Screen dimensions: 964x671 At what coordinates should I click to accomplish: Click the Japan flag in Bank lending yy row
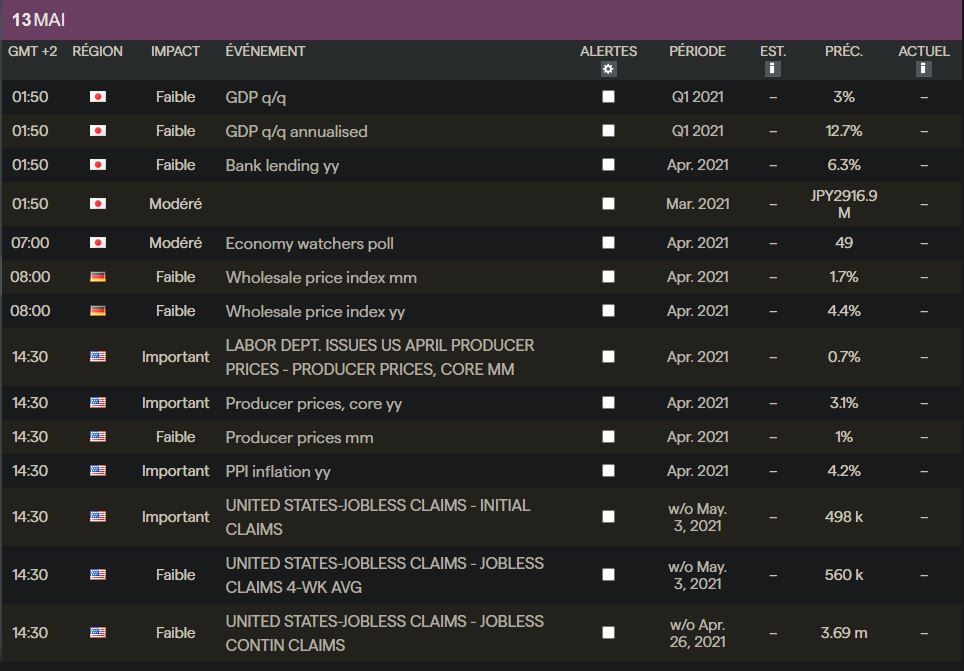pos(98,165)
